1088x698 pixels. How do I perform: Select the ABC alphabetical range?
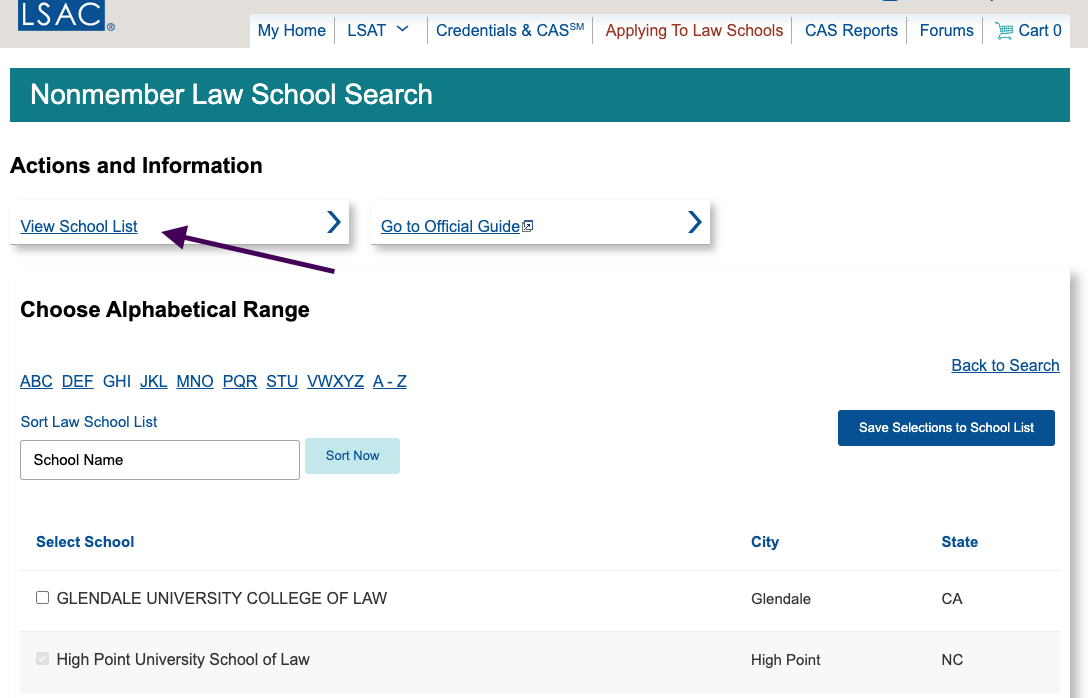36,381
